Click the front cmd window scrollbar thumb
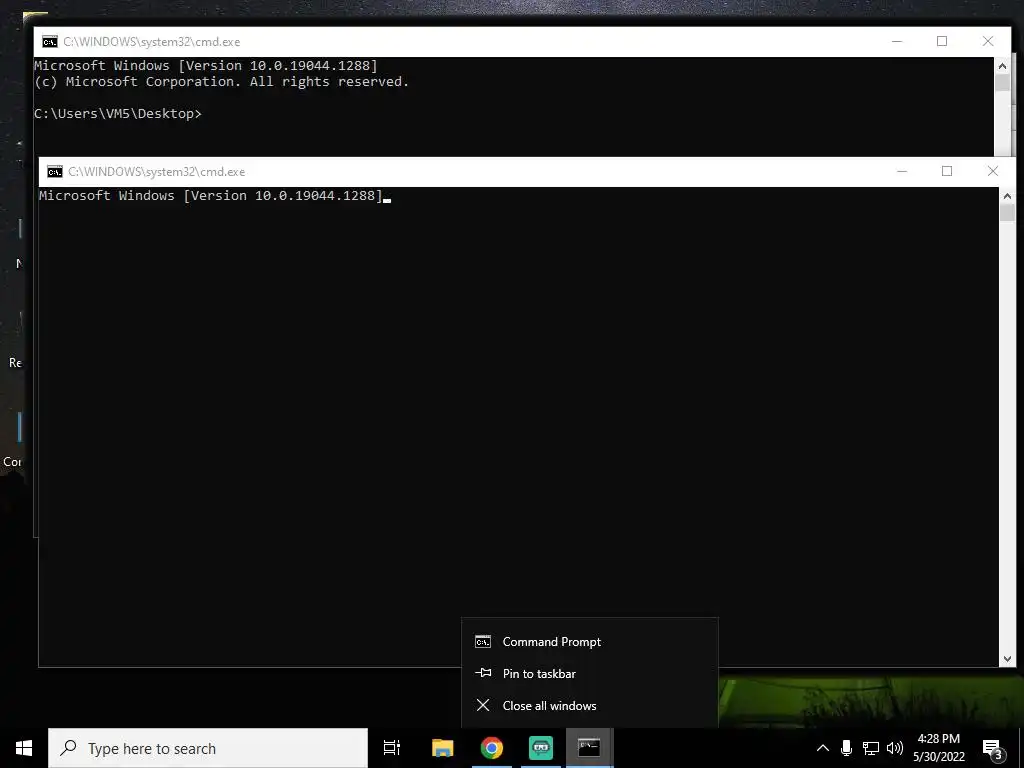Viewport: 1024px width, 768px height. click(x=1007, y=213)
